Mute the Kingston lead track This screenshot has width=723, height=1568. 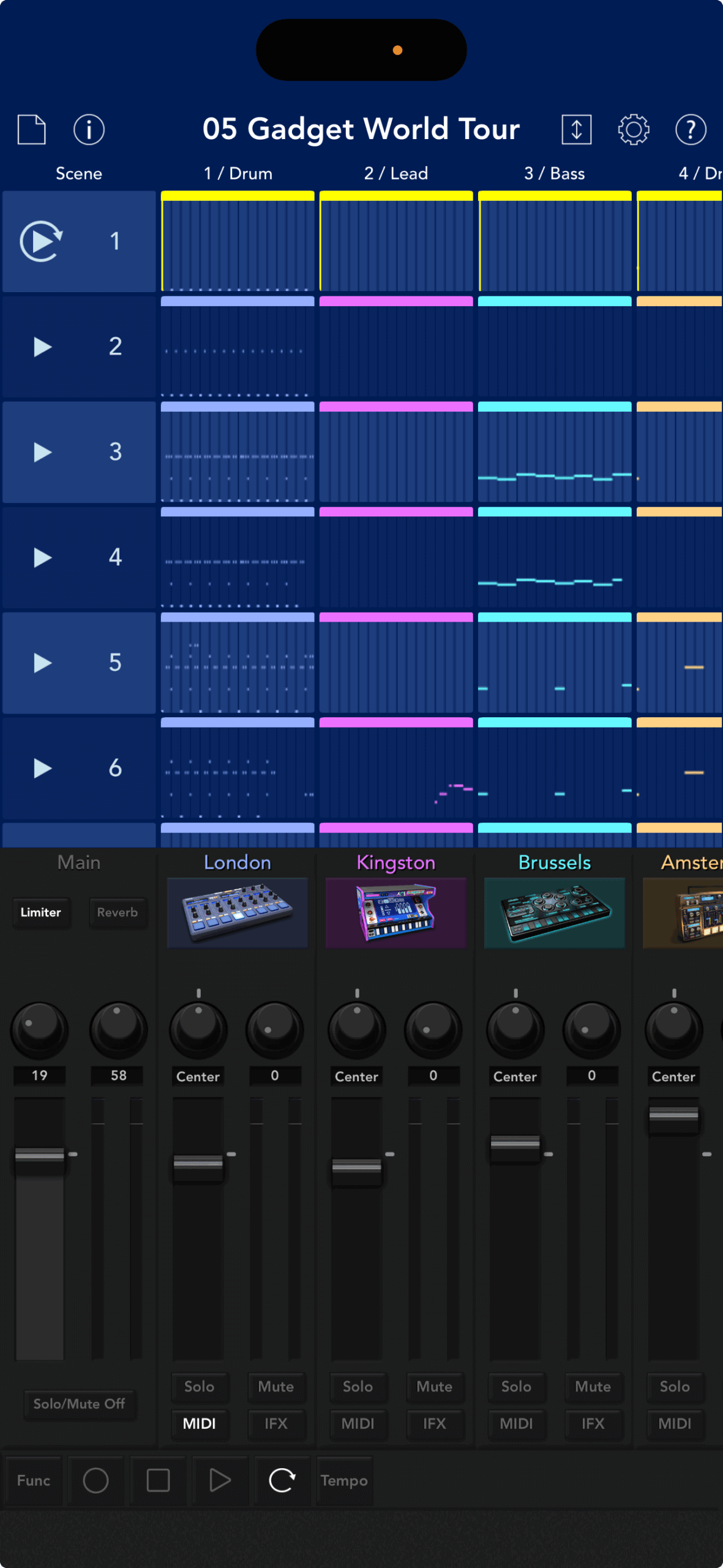(434, 1386)
